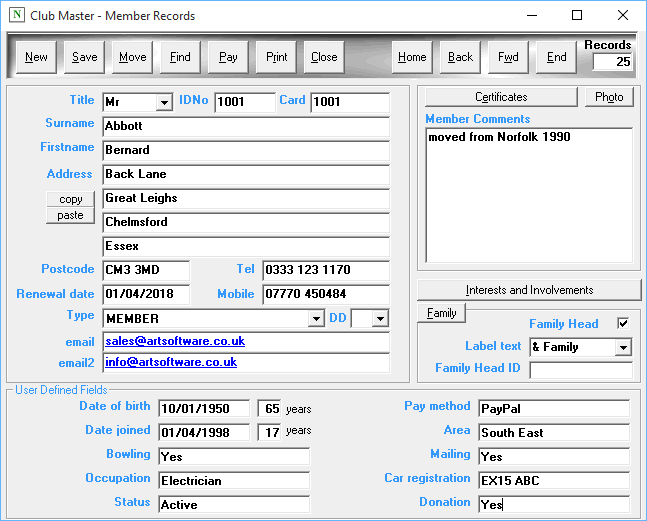Screen dimensions: 647x521
Task: Click the Pay button
Action: click(228, 57)
